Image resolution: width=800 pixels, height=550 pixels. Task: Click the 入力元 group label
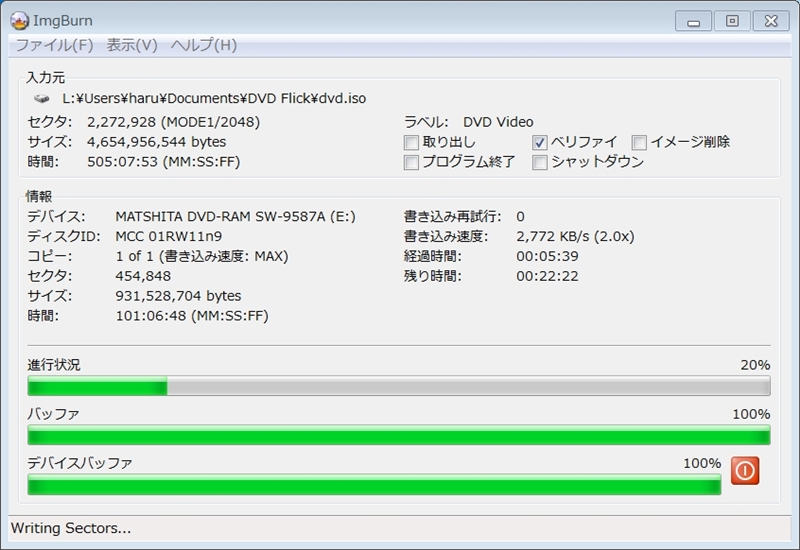45,78
